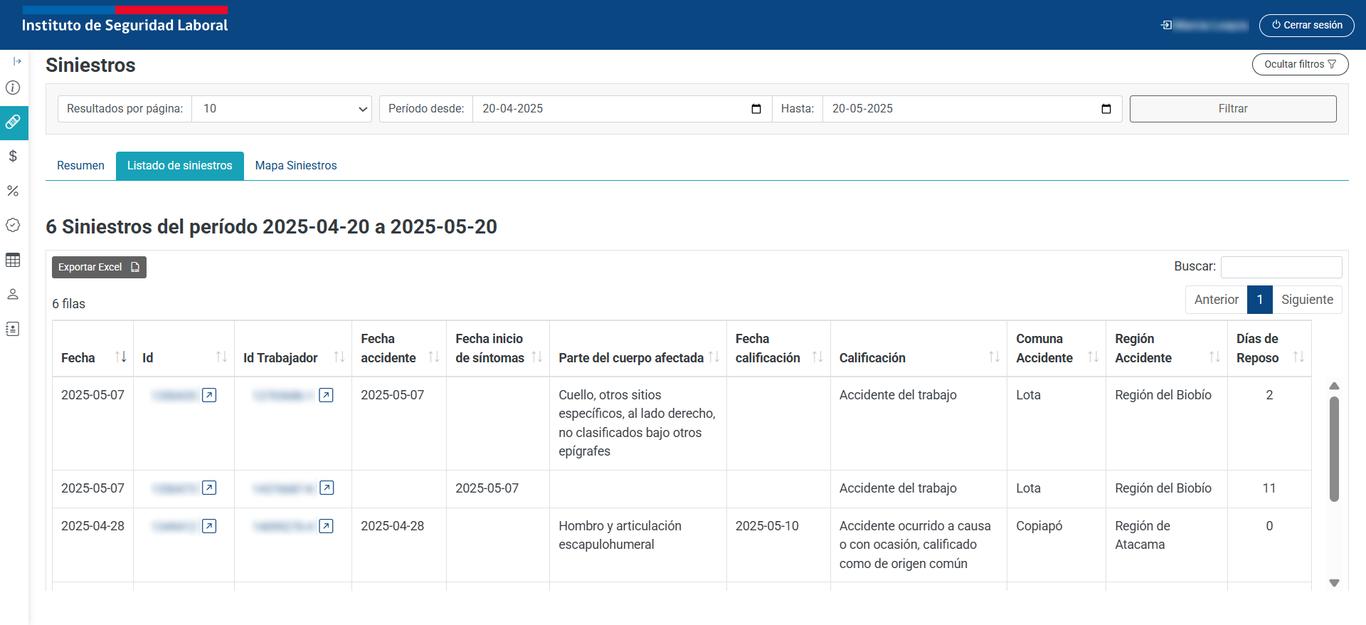1366x625 pixels.
Task: Switch to the Resumen tab
Action: click(80, 166)
